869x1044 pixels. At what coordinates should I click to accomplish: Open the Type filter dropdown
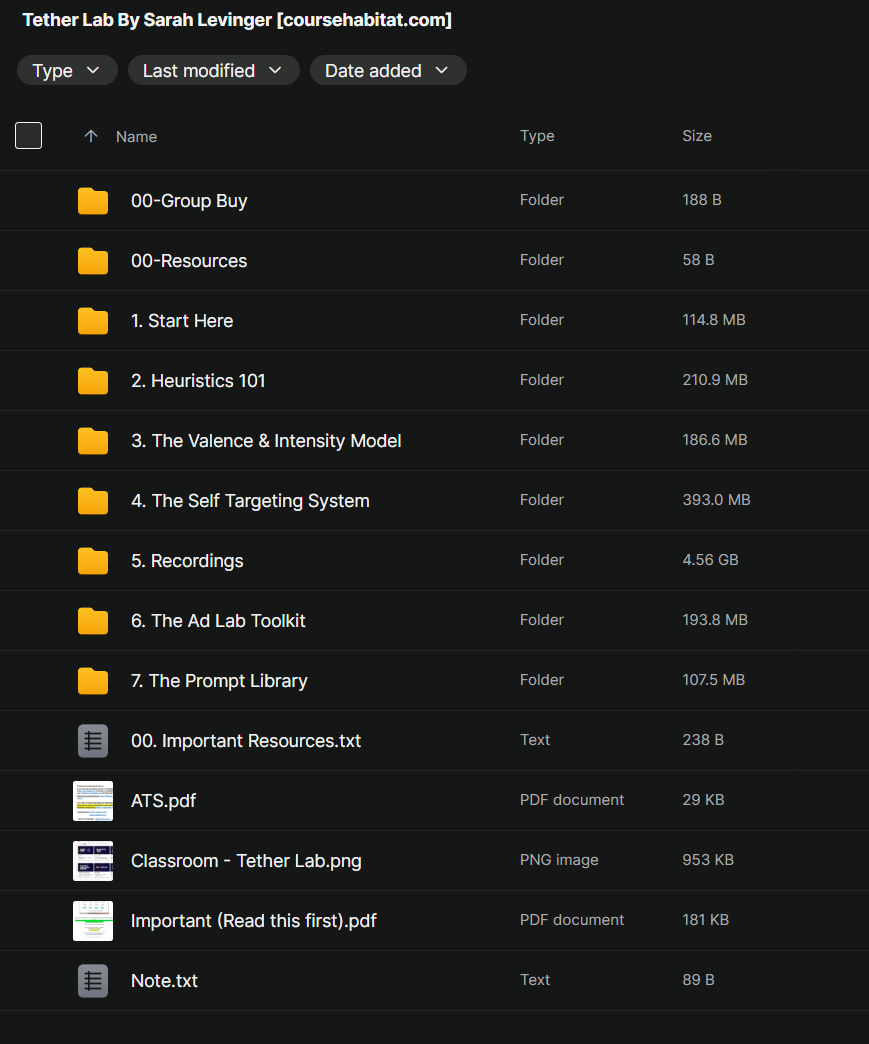67,71
